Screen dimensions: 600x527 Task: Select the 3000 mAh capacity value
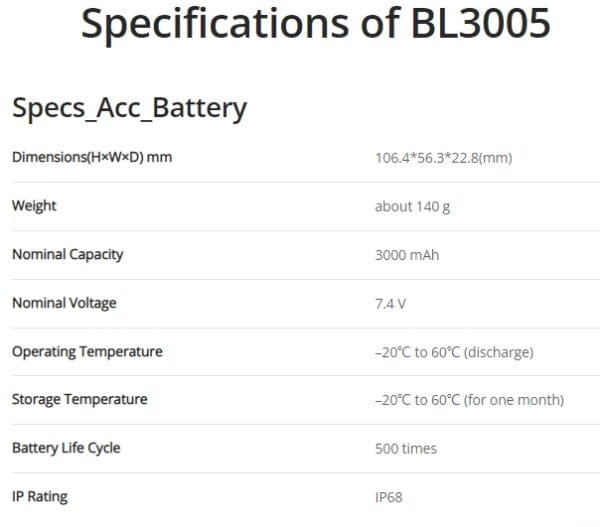point(407,255)
